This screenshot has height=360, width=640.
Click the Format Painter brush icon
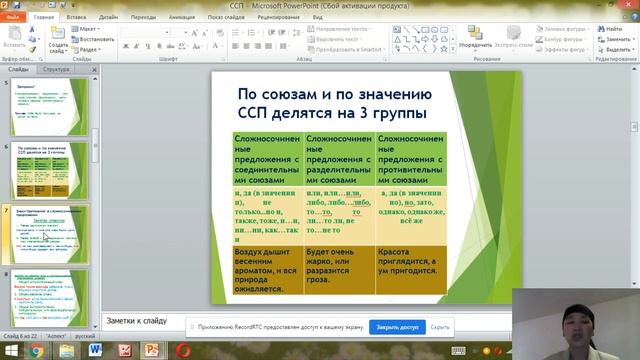coord(32,50)
